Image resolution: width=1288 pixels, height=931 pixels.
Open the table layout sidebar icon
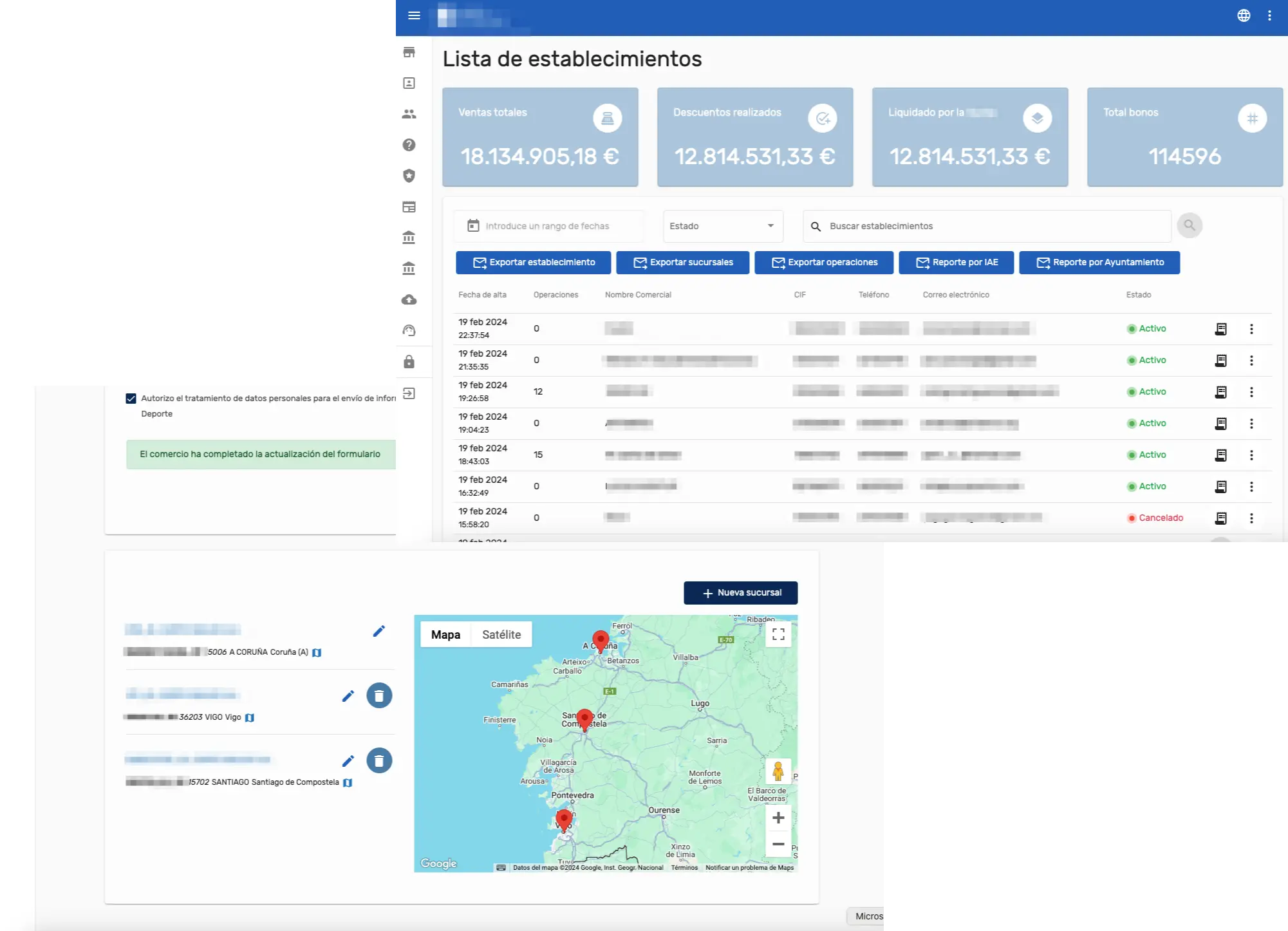[409, 207]
